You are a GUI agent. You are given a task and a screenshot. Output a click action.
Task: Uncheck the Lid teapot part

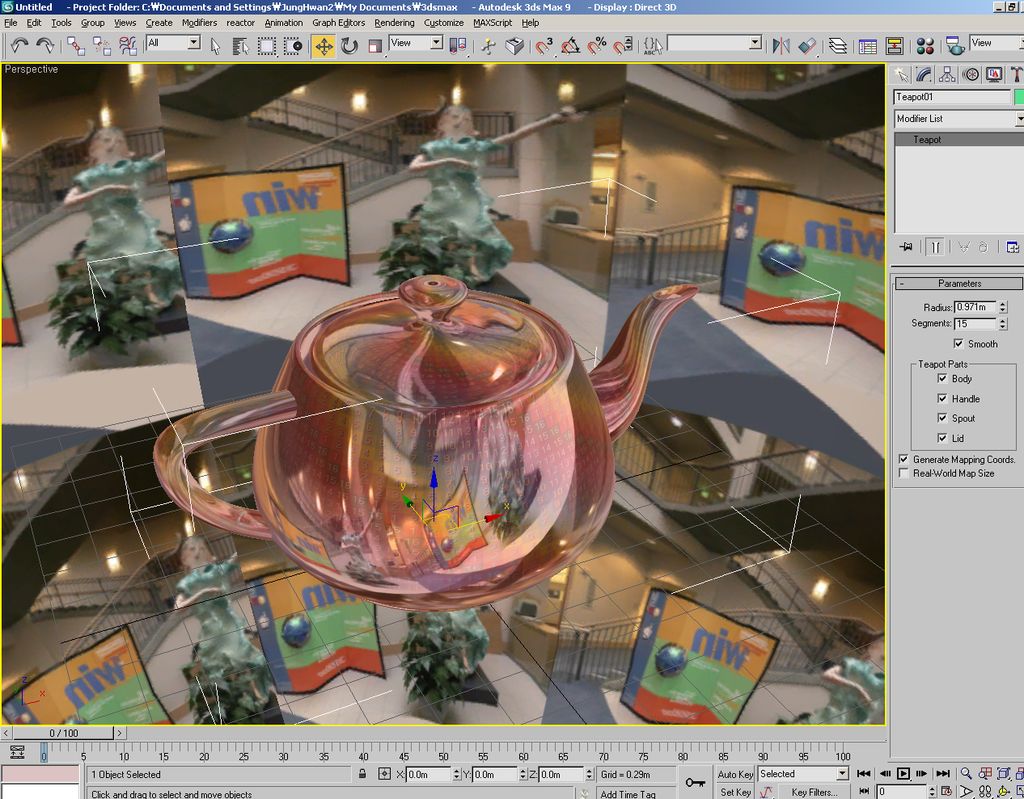(942, 438)
